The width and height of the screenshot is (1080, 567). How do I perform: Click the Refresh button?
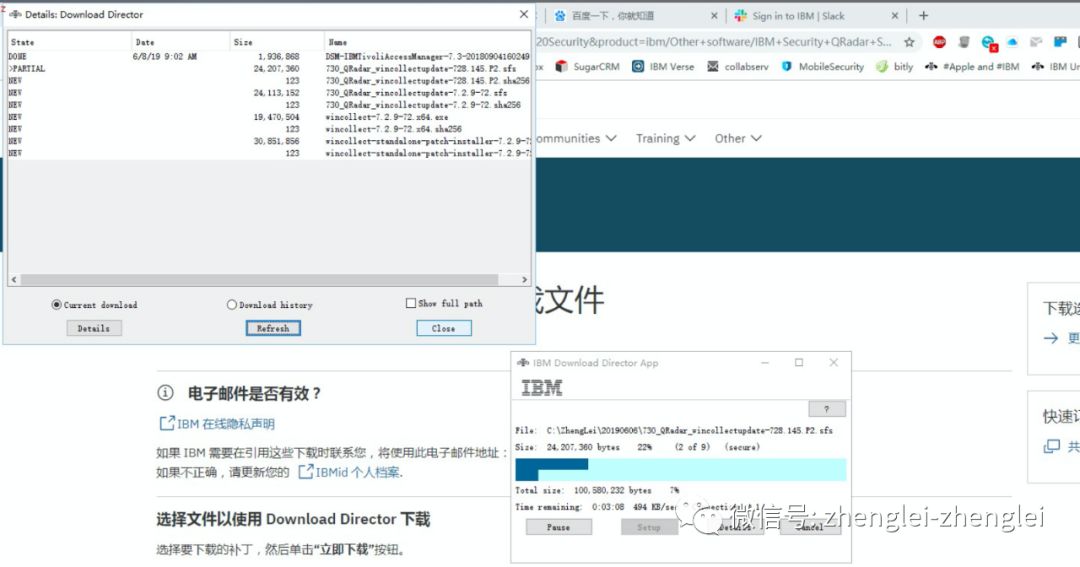[x=273, y=329]
